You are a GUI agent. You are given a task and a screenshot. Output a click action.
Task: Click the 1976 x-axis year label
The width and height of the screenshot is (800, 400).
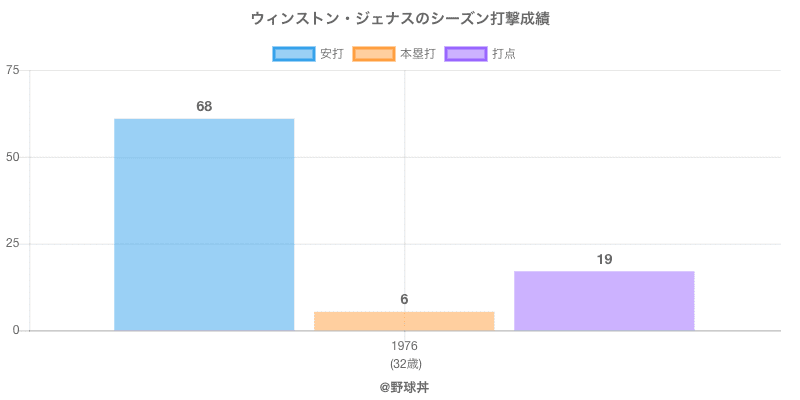(x=404, y=346)
